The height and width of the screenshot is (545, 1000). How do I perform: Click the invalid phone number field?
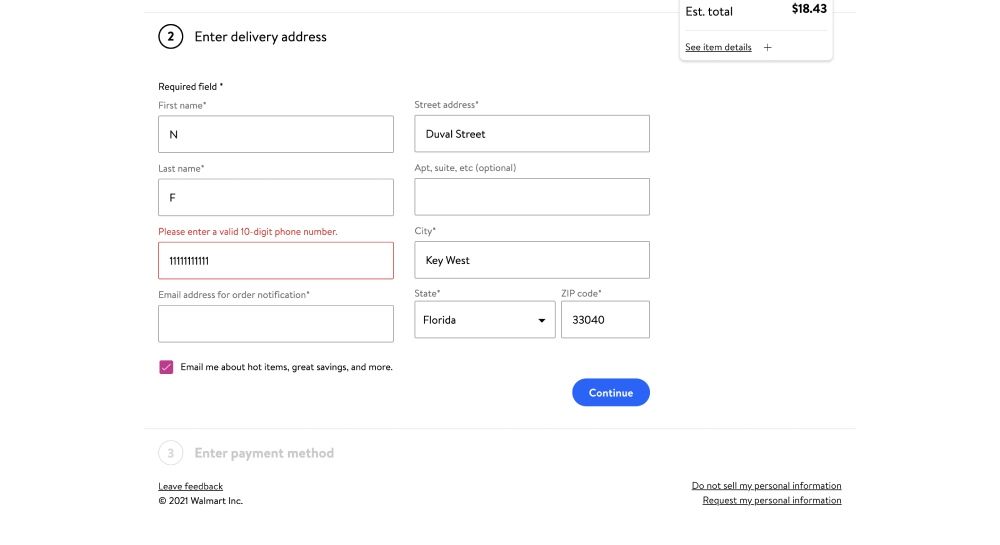276,261
